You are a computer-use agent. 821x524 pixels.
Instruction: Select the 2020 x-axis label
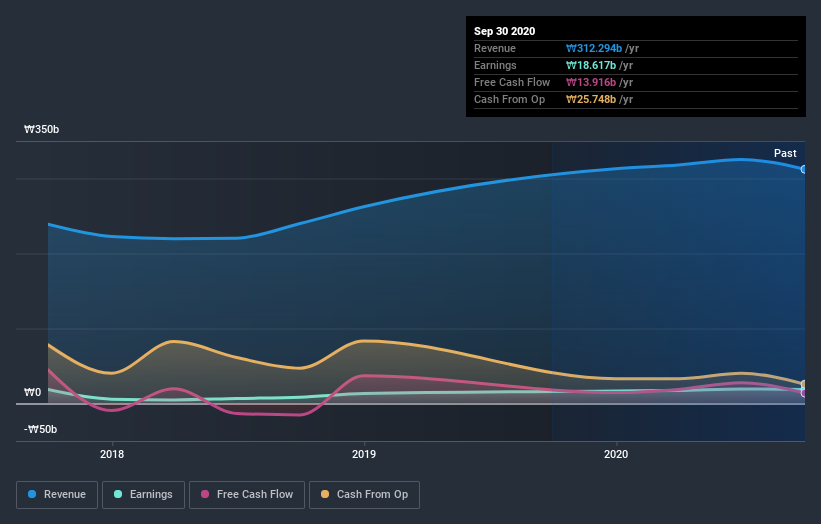pyautogui.click(x=616, y=454)
